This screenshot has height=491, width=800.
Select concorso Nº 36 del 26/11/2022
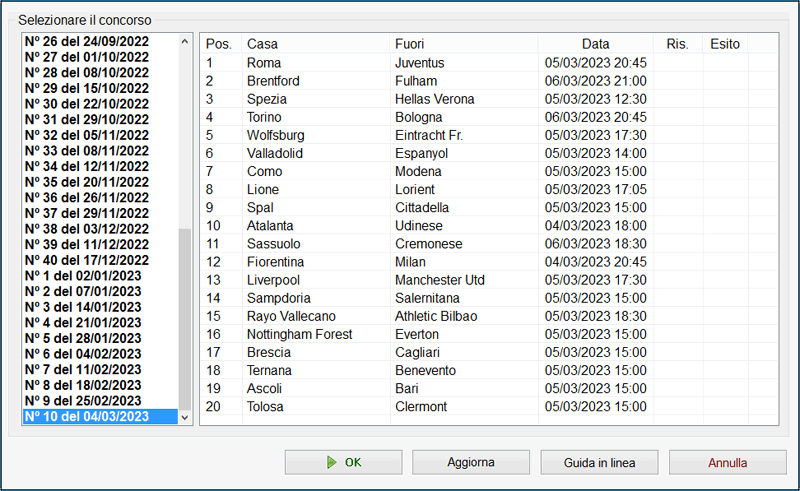point(101,198)
